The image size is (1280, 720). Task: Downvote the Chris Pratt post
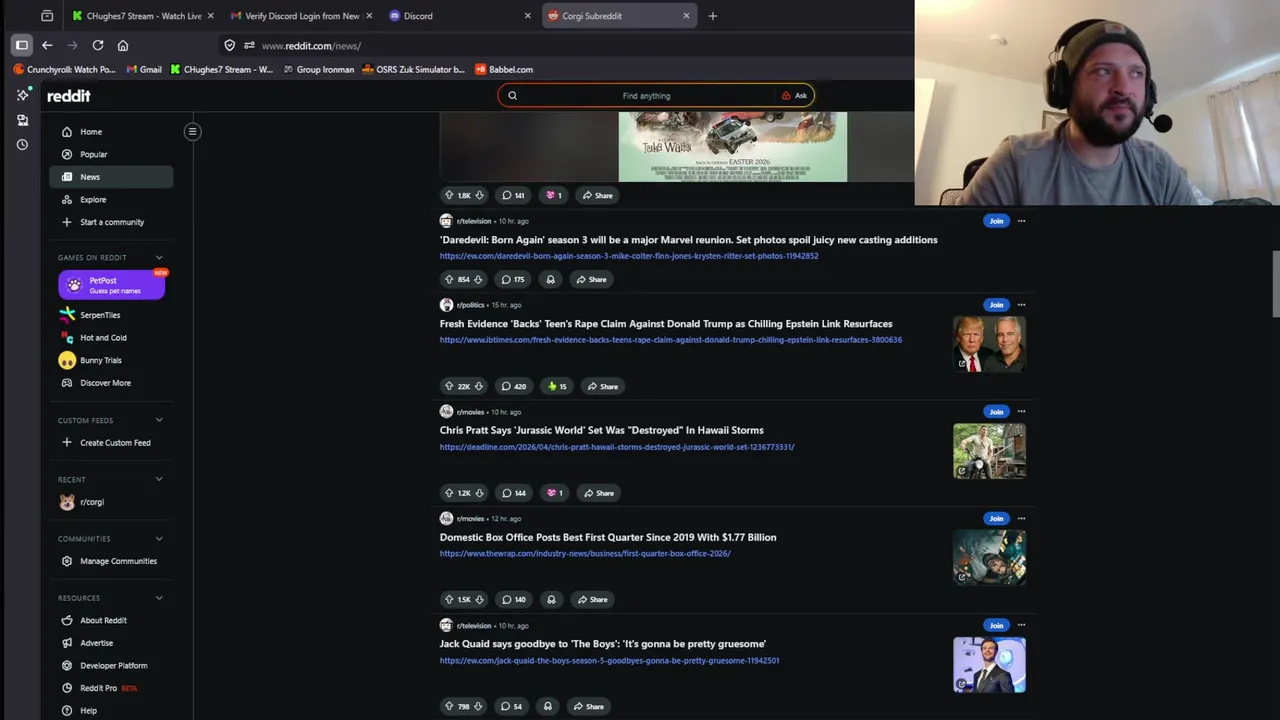[479, 493]
